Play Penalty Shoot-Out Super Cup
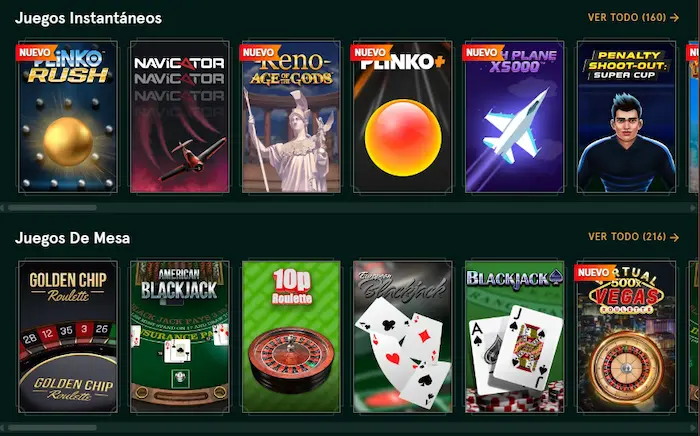 pos(626,117)
